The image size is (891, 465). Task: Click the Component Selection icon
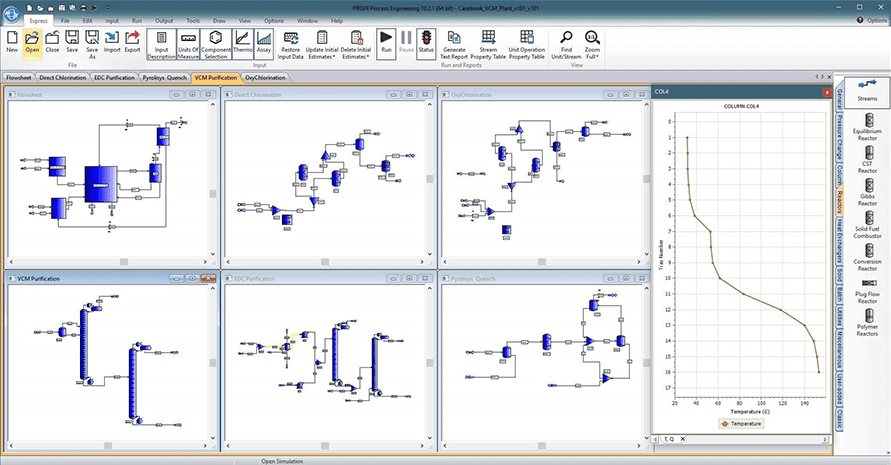[216, 42]
